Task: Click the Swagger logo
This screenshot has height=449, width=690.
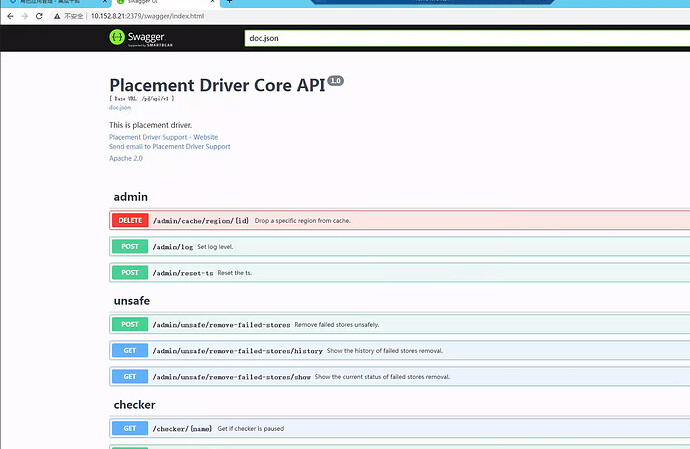Action: click(x=141, y=38)
